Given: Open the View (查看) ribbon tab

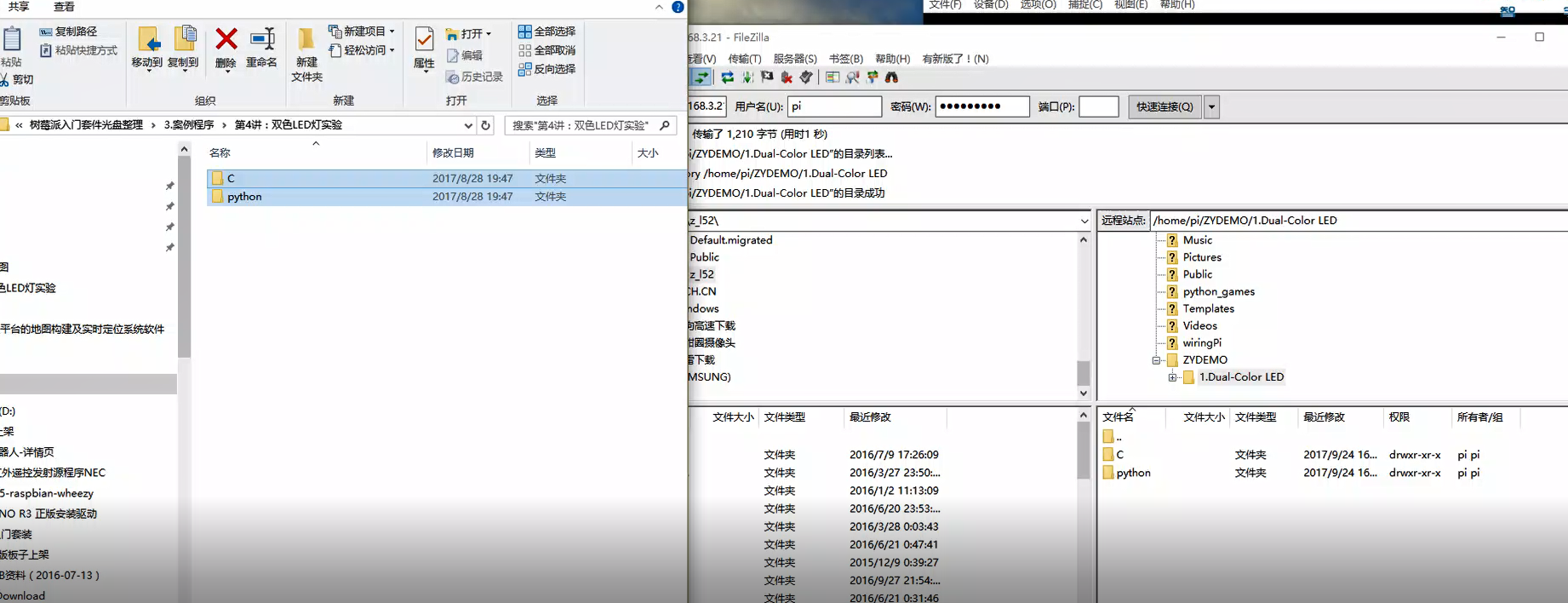Looking at the screenshot, I should [x=64, y=7].
